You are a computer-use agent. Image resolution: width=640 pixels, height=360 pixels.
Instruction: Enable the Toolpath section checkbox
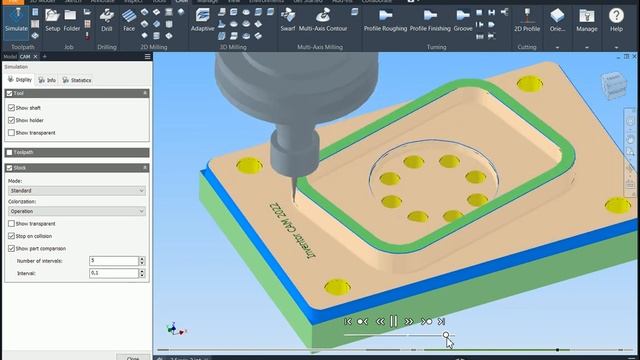[x=9, y=152]
